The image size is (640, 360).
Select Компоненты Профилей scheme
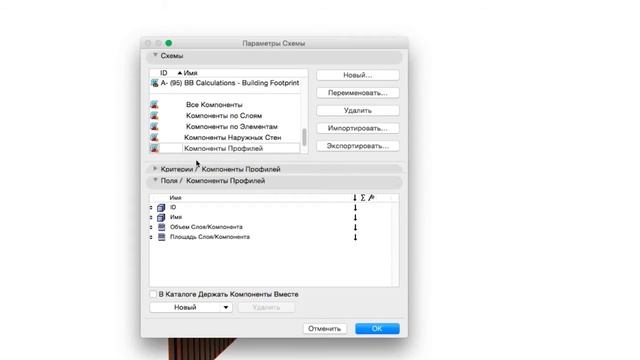point(225,149)
